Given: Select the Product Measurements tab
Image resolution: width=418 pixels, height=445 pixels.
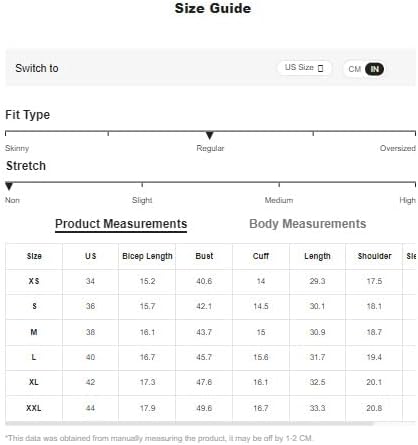Looking at the screenshot, I should pos(121,224).
